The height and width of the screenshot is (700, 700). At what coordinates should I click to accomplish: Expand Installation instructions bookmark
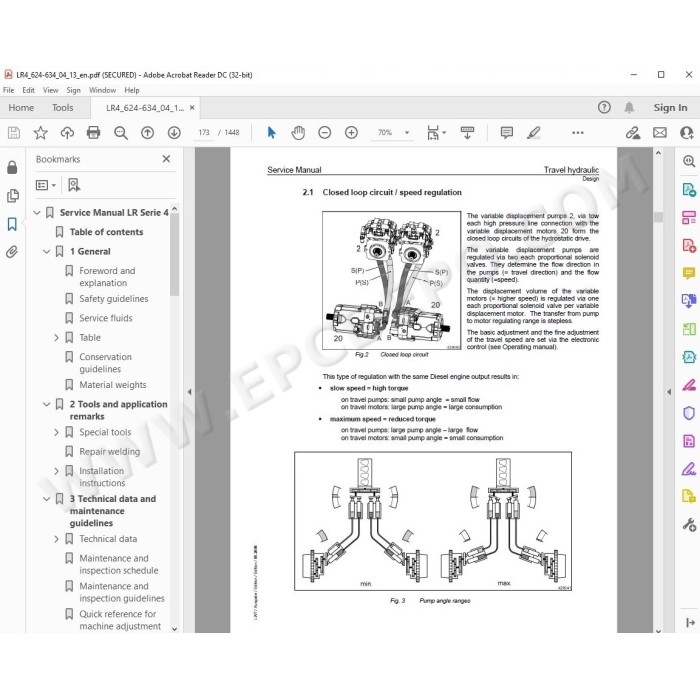(56, 471)
